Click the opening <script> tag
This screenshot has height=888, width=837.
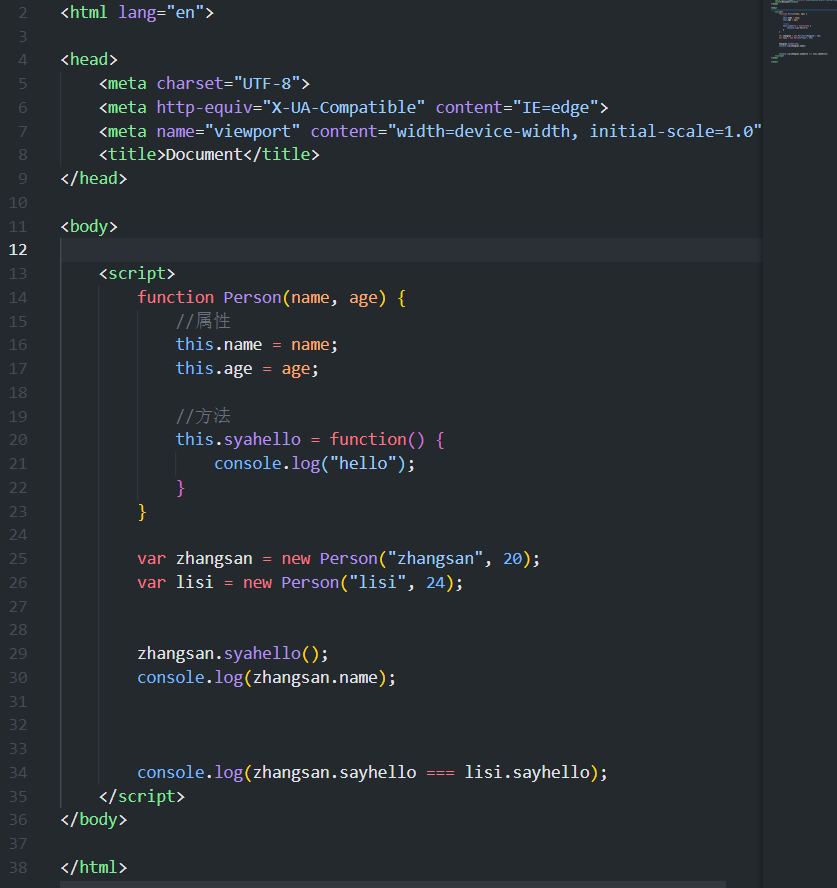point(137,274)
